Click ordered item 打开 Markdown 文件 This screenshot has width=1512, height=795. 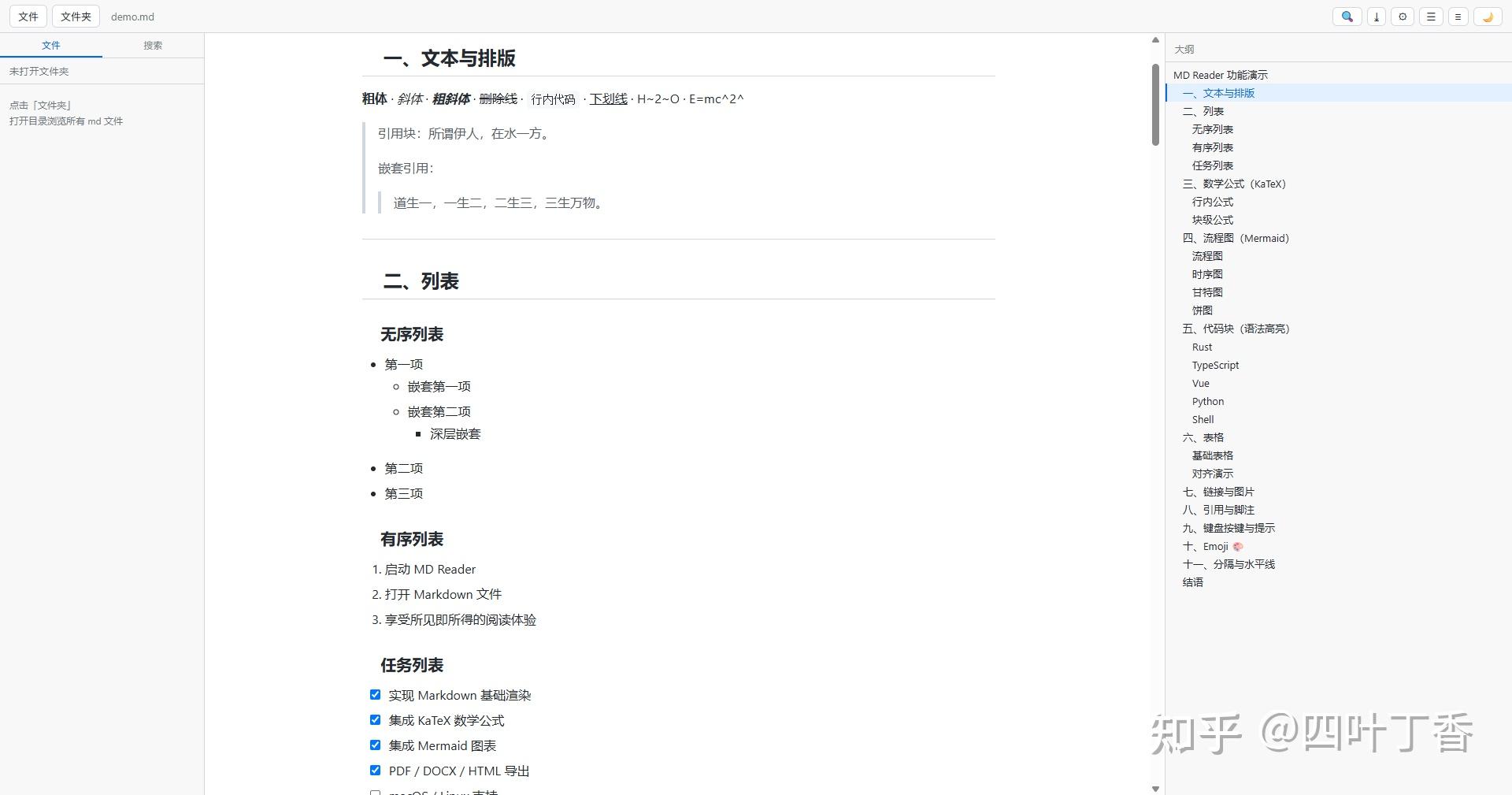tap(443, 594)
